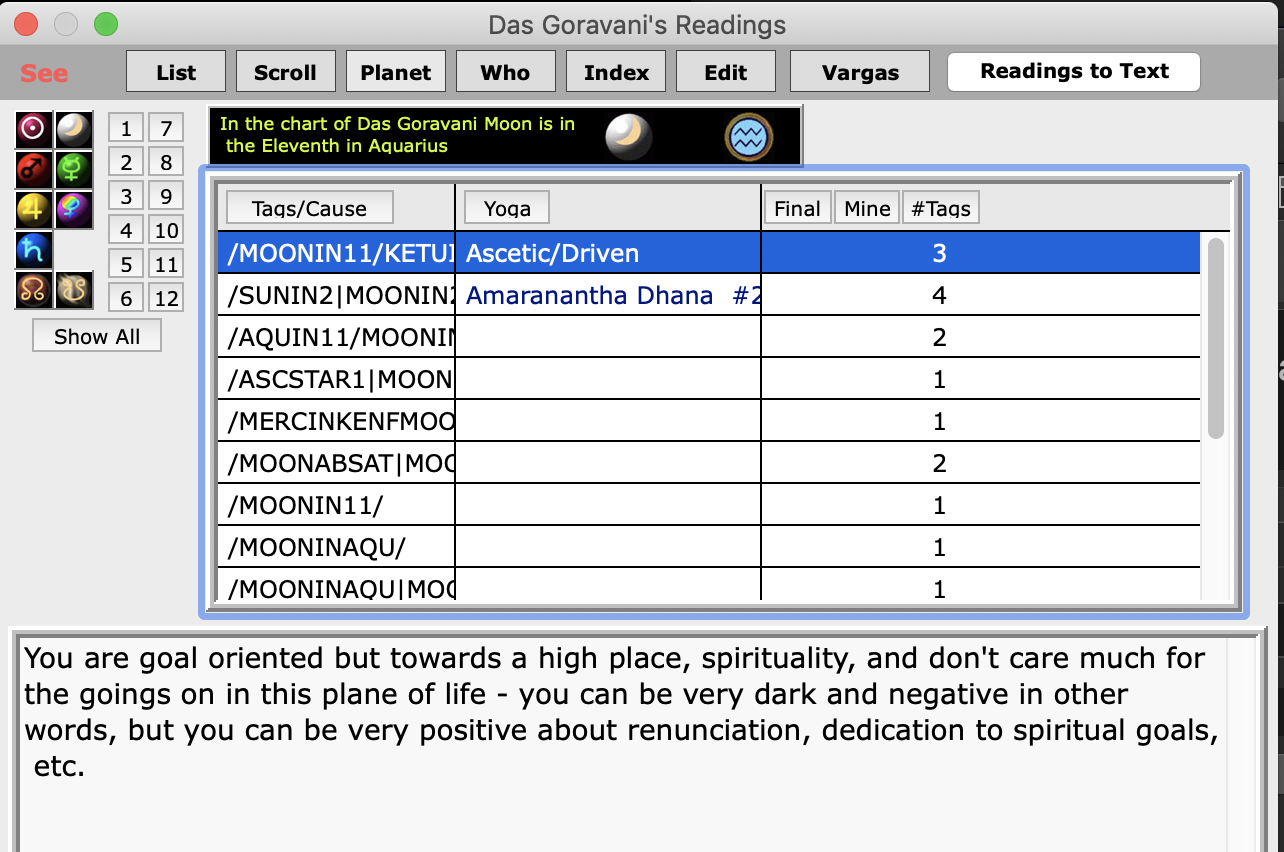This screenshot has height=852, width=1284.
Task: Select the Amaranantha Dhana #2 row
Action: coord(608,296)
